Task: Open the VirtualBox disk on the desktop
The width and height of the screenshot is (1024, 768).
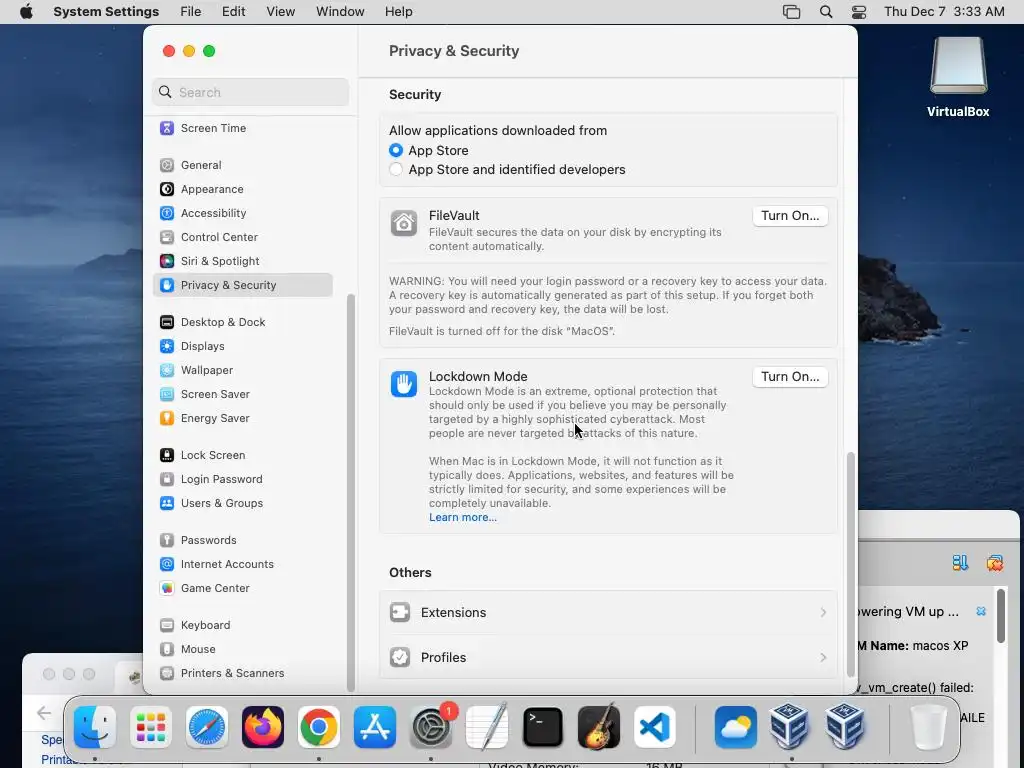Action: (x=958, y=77)
